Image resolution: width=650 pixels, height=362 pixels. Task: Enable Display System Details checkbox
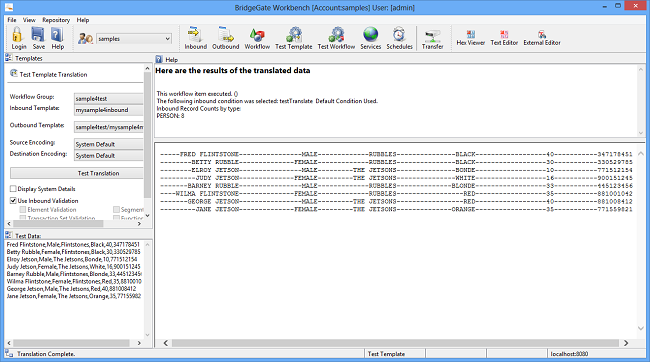point(13,189)
